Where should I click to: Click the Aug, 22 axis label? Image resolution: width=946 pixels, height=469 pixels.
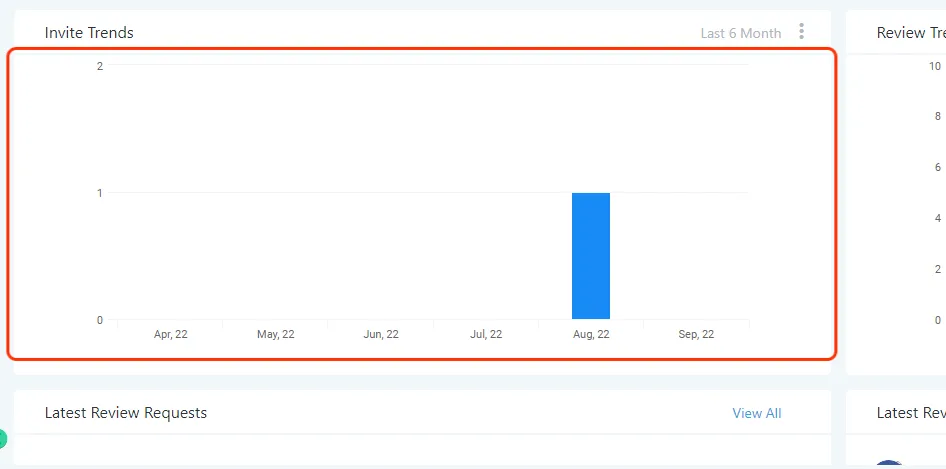591,334
